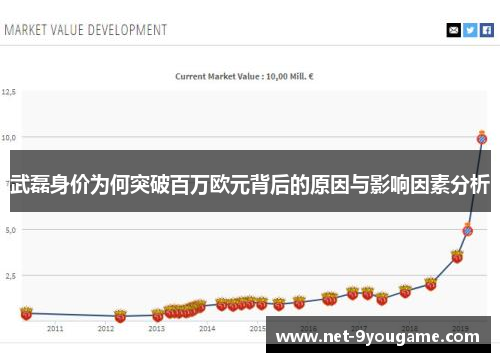Image resolution: width=500 pixels, height=362 pixels.
Task: Click the 2,5 y-axis label
Action: [11, 276]
